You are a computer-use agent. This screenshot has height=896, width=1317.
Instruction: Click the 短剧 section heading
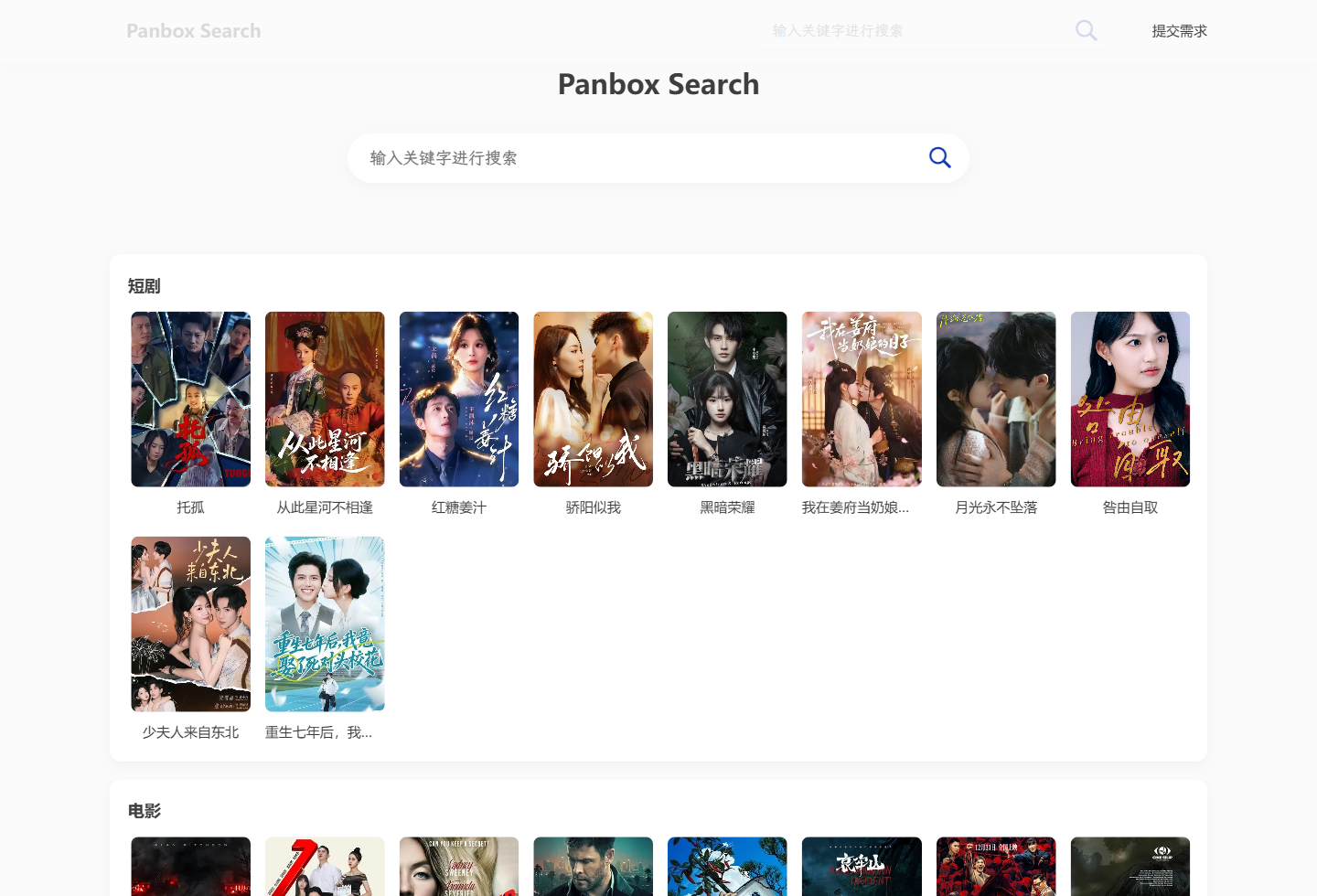144,285
